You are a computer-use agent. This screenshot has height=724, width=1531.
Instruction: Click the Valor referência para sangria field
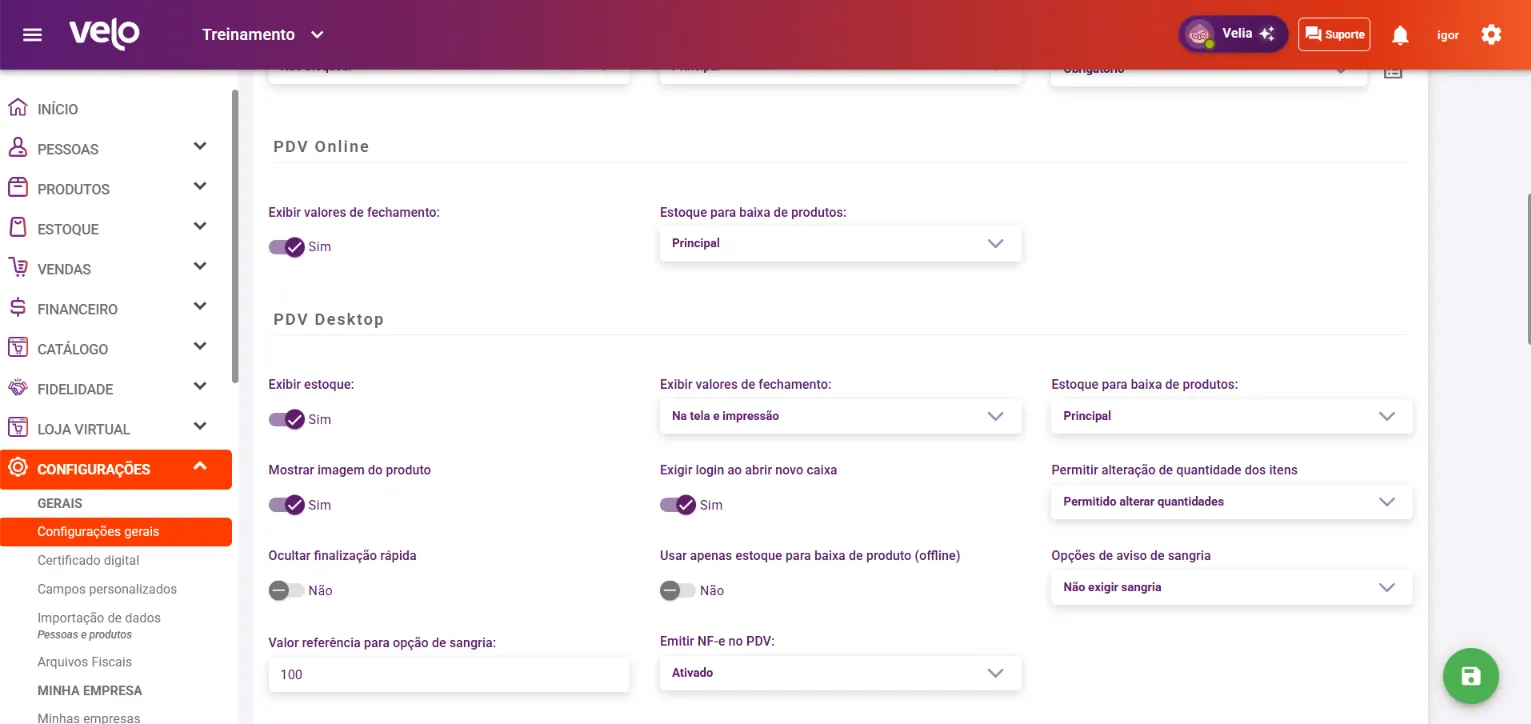pos(449,675)
